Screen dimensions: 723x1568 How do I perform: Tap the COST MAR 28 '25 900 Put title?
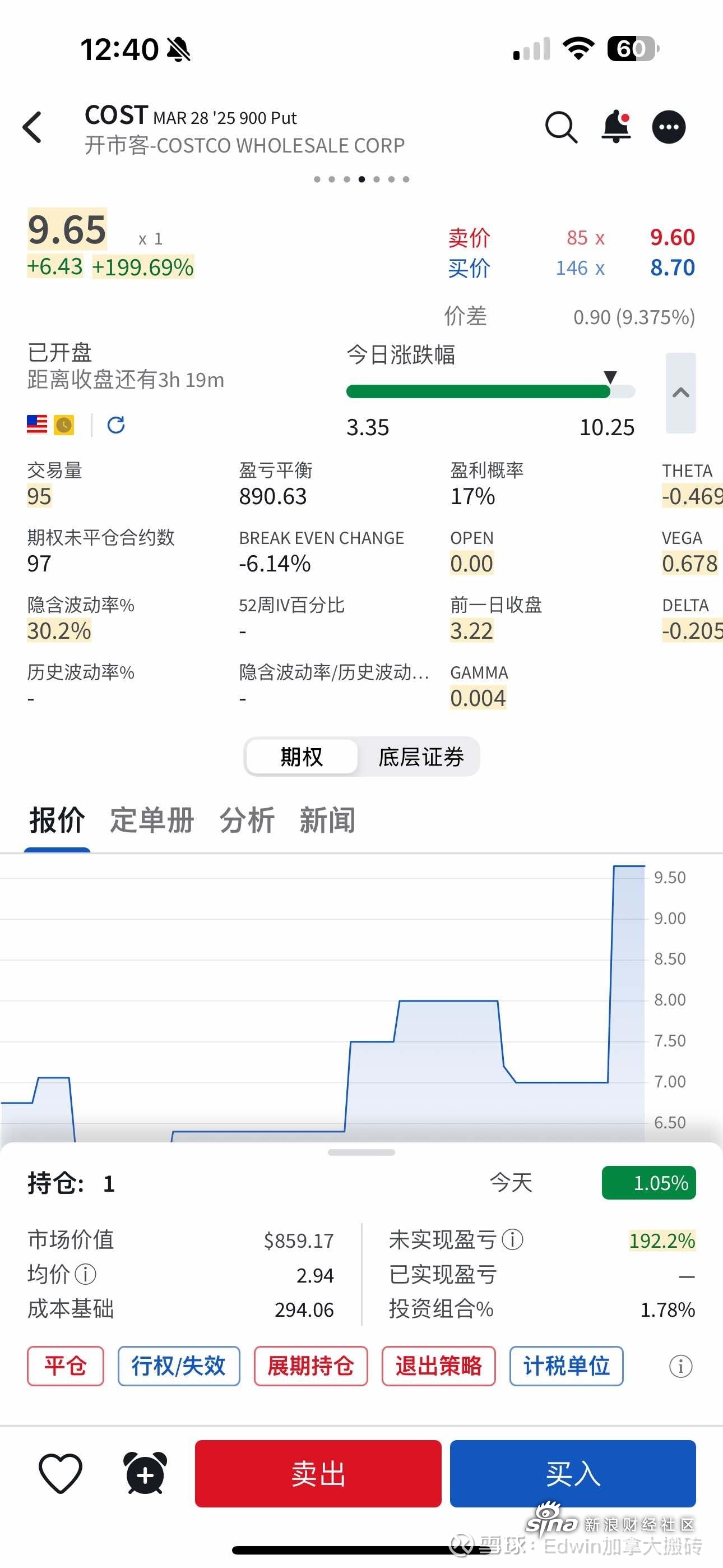pyautogui.click(x=191, y=116)
